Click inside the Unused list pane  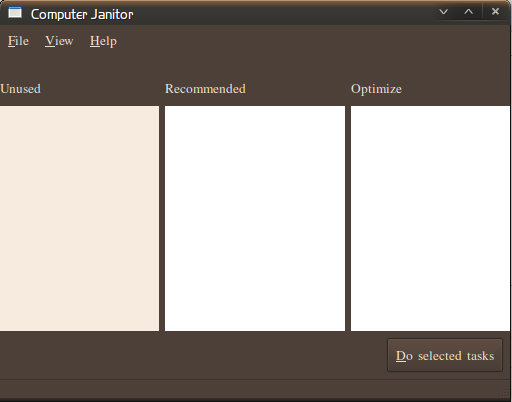[x=79, y=218]
